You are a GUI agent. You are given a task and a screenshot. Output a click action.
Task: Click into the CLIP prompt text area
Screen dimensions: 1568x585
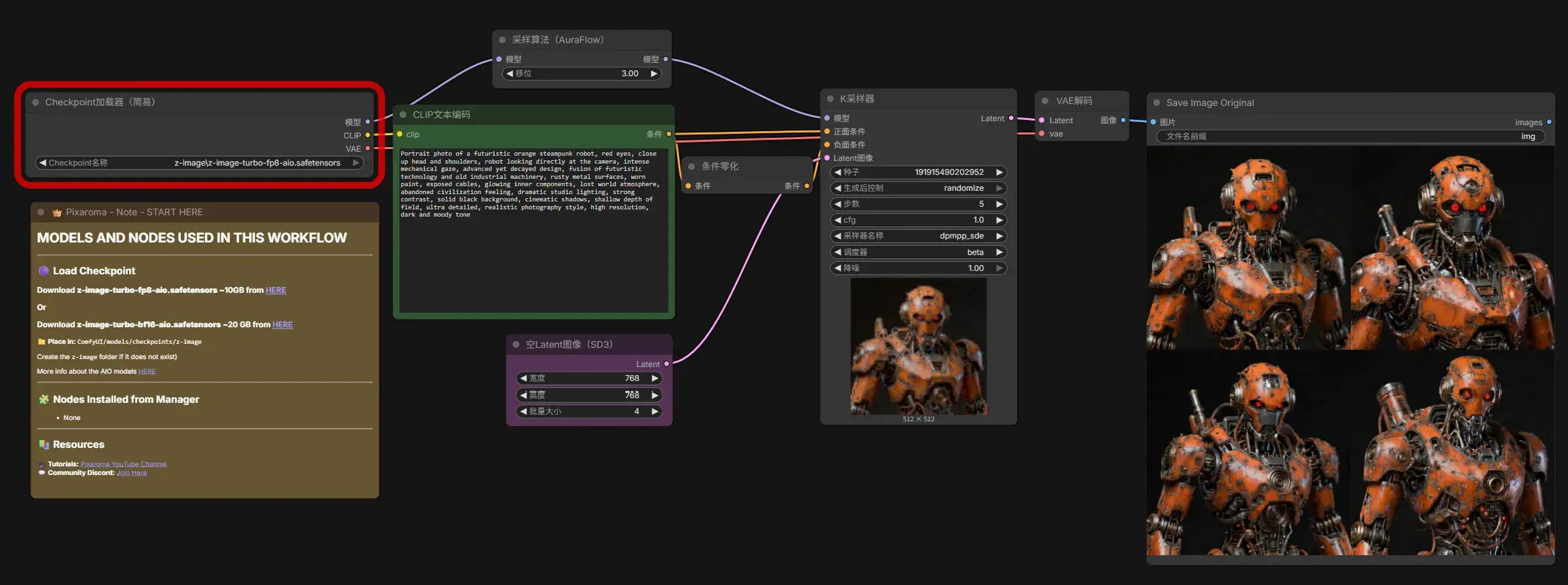pyautogui.click(x=533, y=229)
